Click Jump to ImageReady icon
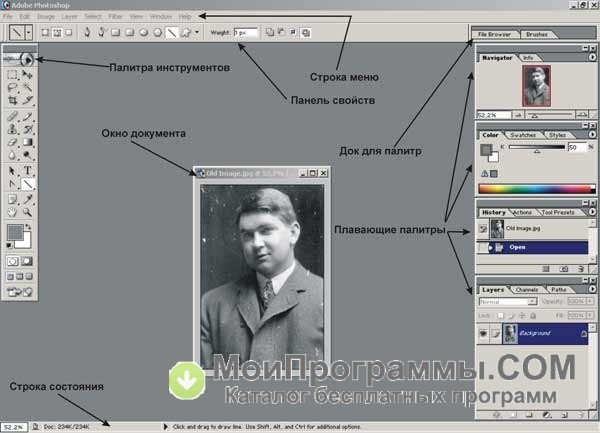600x433 pixels. click(20, 292)
